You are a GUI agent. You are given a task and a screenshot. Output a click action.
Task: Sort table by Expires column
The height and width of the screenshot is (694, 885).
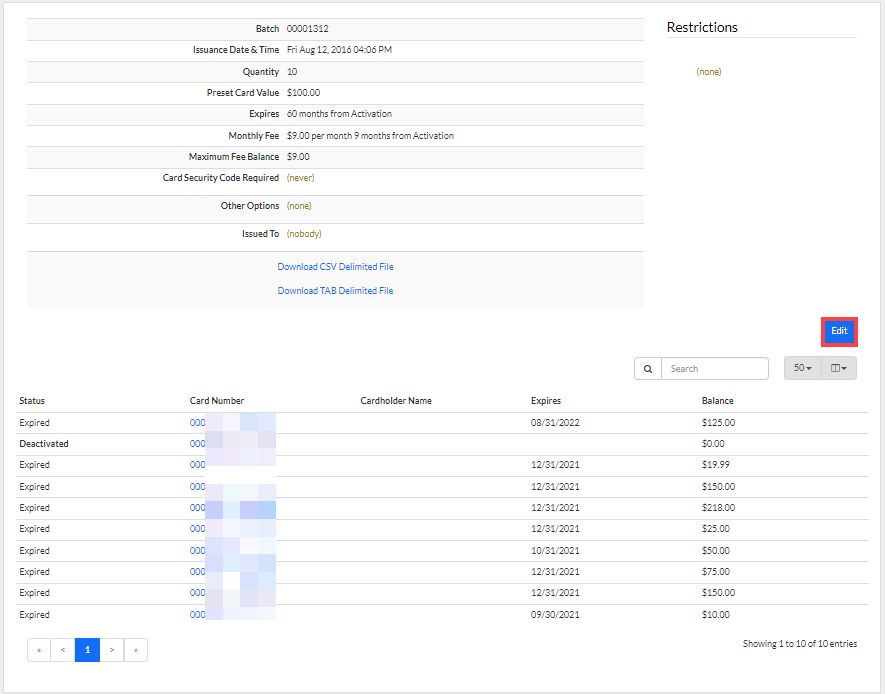(x=545, y=401)
